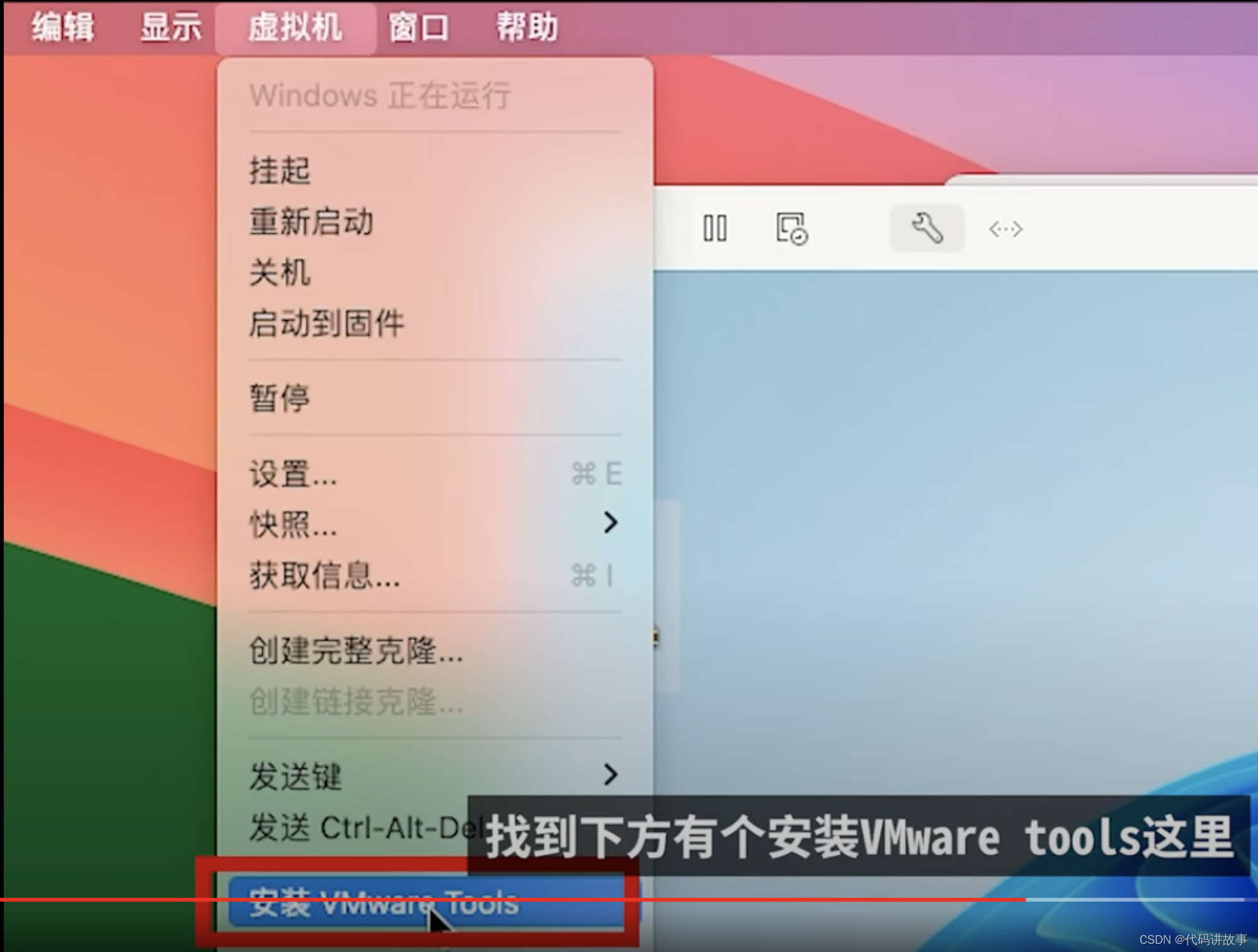This screenshot has width=1258, height=952.
Task: Open the 显示 menu
Action: (171, 28)
